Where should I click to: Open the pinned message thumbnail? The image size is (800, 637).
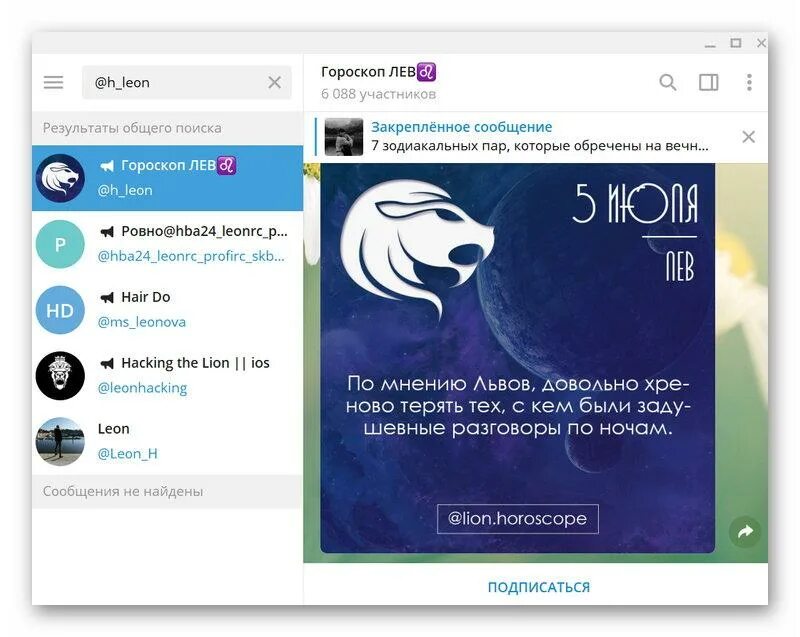pos(344,137)
